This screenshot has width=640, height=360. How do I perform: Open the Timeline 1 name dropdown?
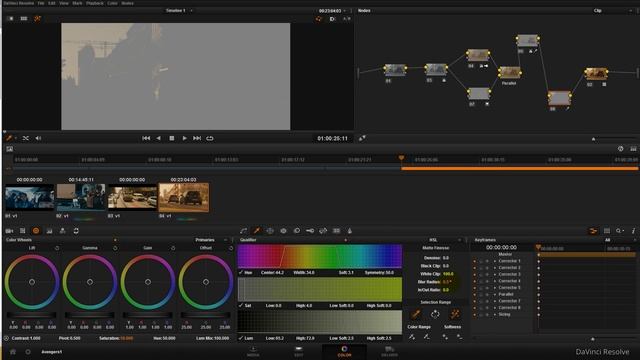(179, 10)
